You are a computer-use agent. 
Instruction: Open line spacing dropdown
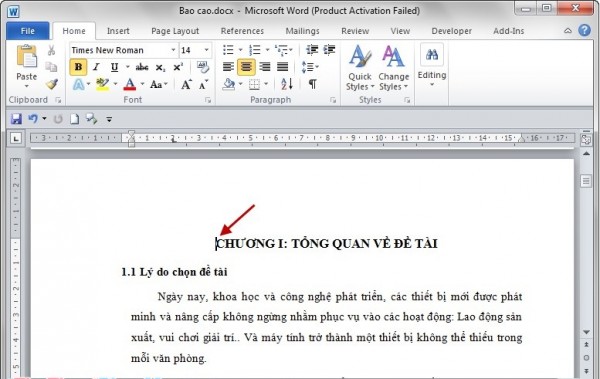(x=310, y=67)
